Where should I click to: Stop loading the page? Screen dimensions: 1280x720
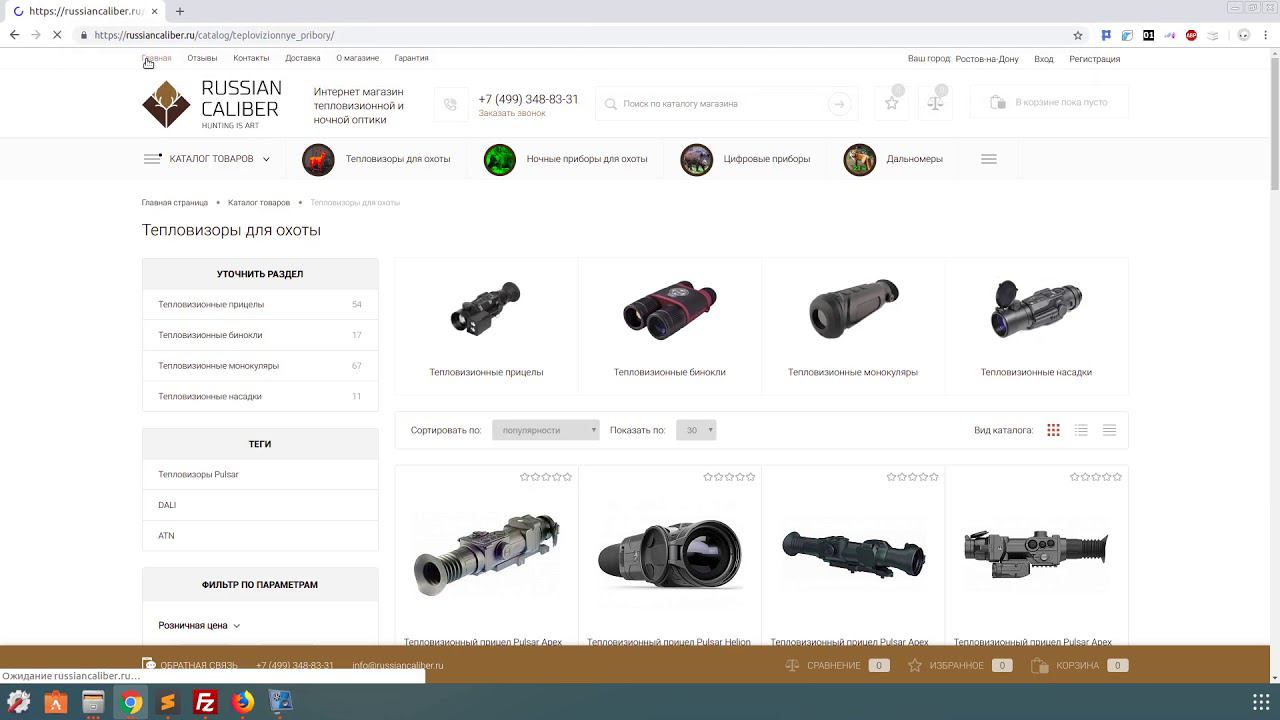pos(57,35)
